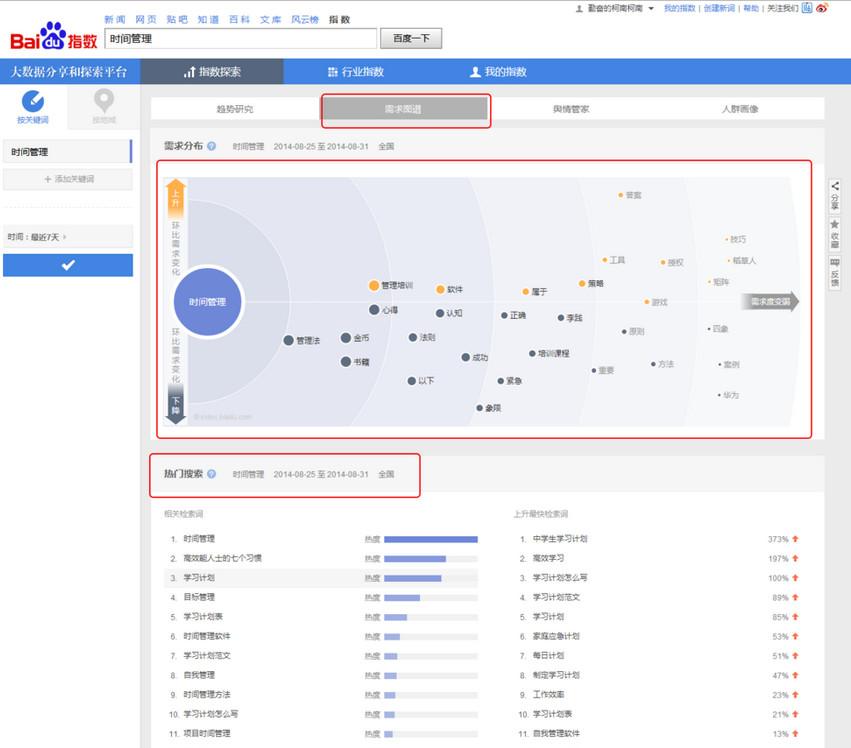Switch to the 舆情管家 tab
Image resolution: width=851 pixels, height=748 pixels.
click(571, 109)
